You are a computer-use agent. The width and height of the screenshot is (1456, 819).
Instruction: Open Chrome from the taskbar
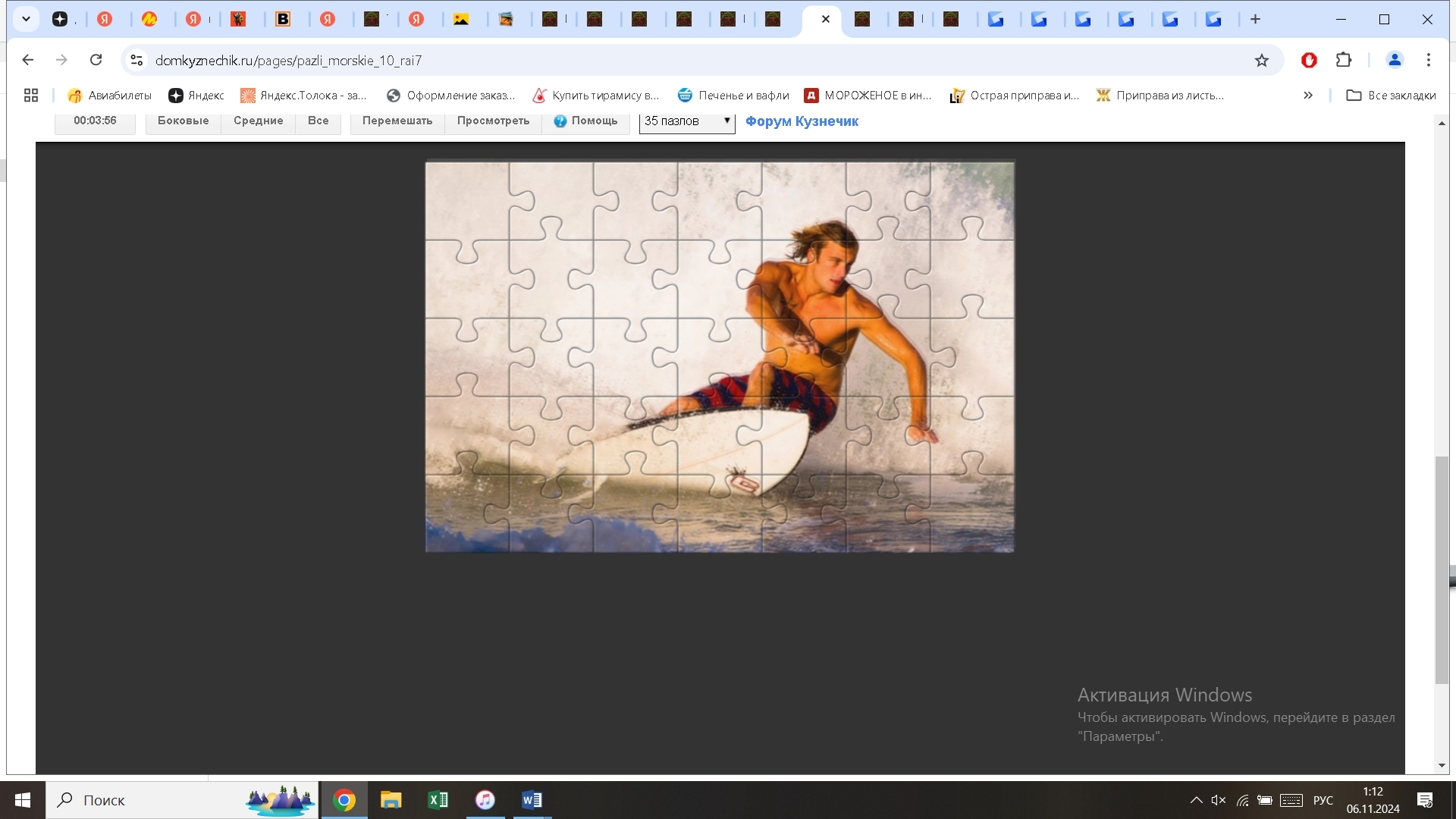coord(344,800)
